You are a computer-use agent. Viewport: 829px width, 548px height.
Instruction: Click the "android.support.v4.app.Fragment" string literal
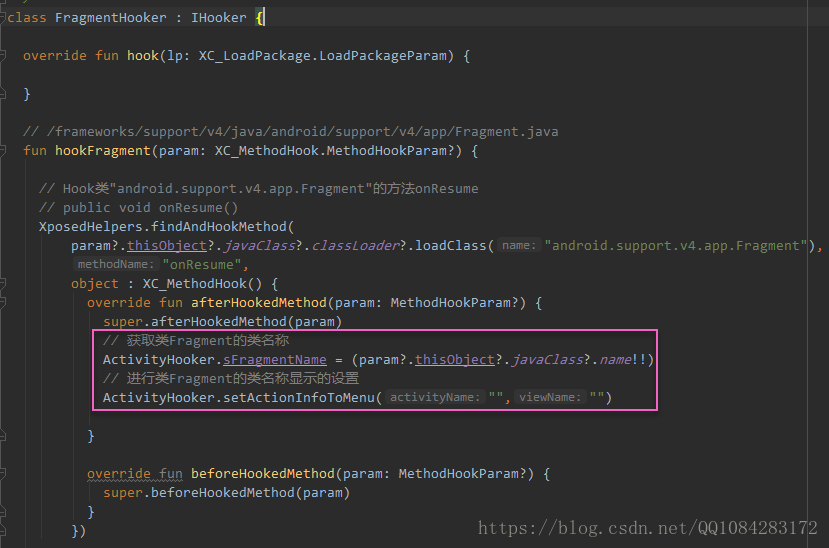click(x=676, y=246)
